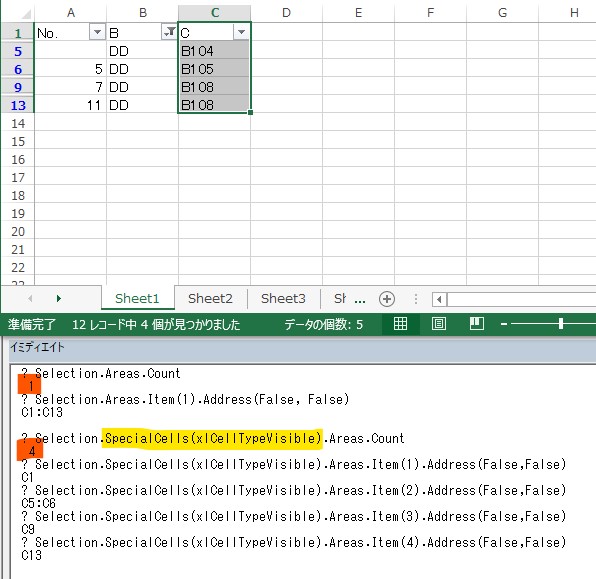Select row header 5
Image resolution: width=596 pixels, height=579 pixels.
click(18, 51)
